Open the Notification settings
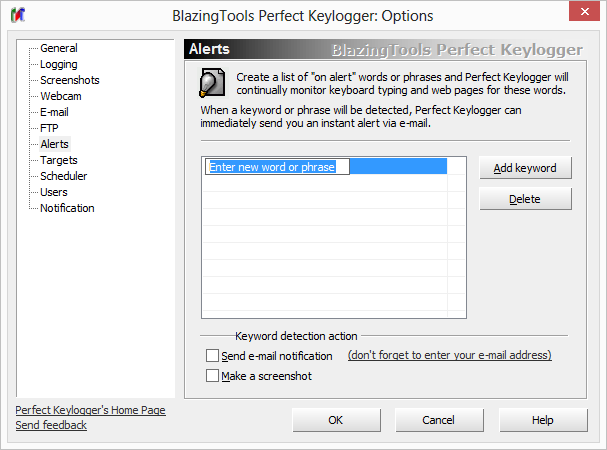Viewport: 607px width, 450px height. coord(67,208)
